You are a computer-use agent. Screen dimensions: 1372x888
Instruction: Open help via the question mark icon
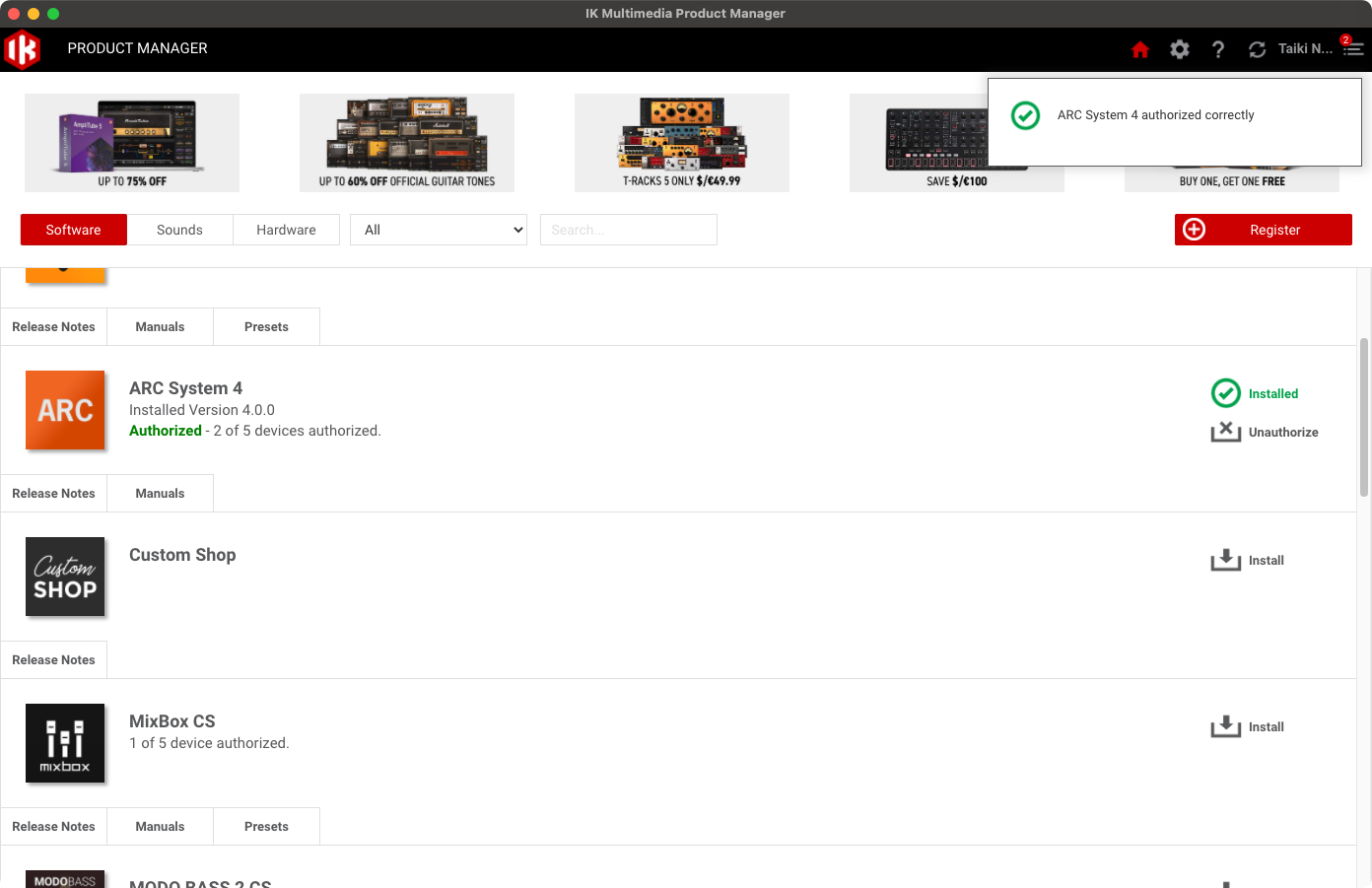point(1218,49)
